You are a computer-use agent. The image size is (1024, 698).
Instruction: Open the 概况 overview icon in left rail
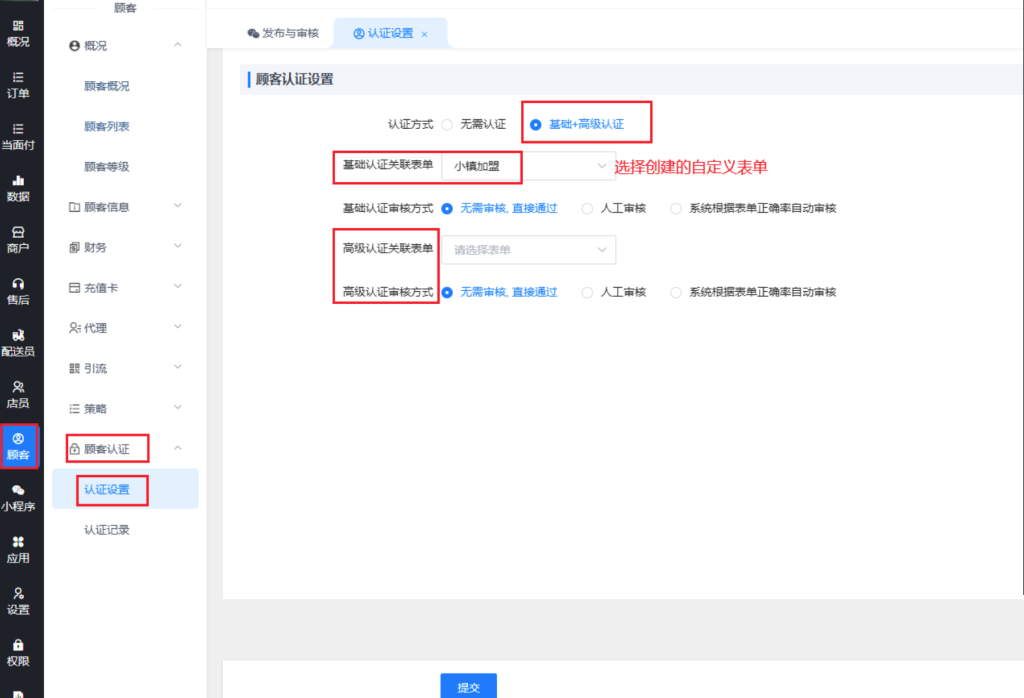click(x=18, y=32)
